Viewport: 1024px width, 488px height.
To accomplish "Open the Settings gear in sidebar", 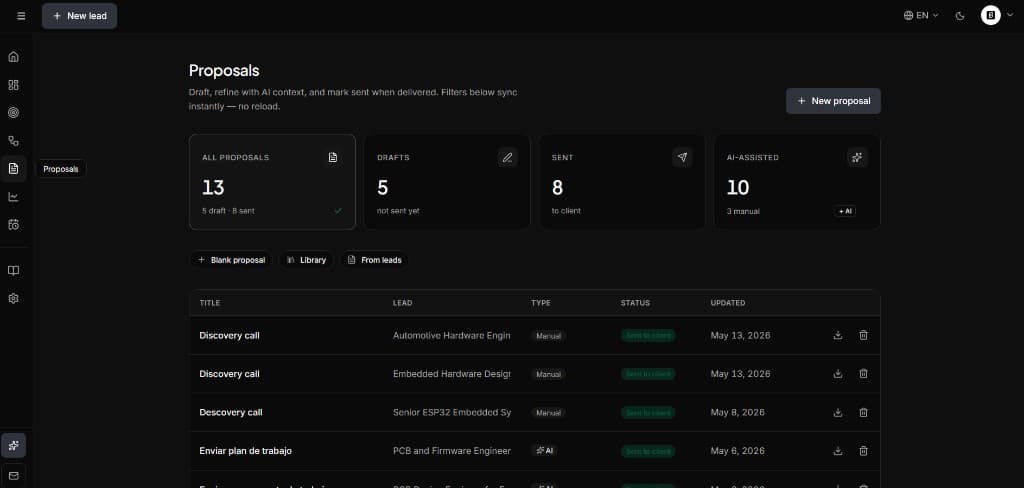I will 13,299.
